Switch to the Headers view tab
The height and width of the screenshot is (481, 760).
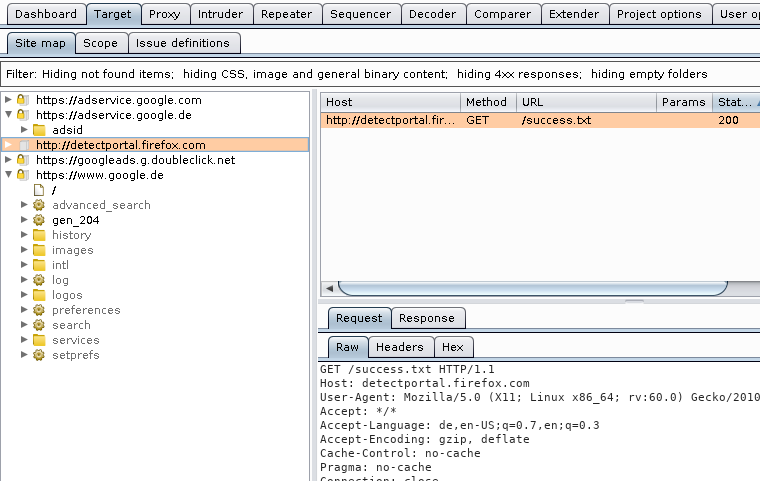(400, 347)
